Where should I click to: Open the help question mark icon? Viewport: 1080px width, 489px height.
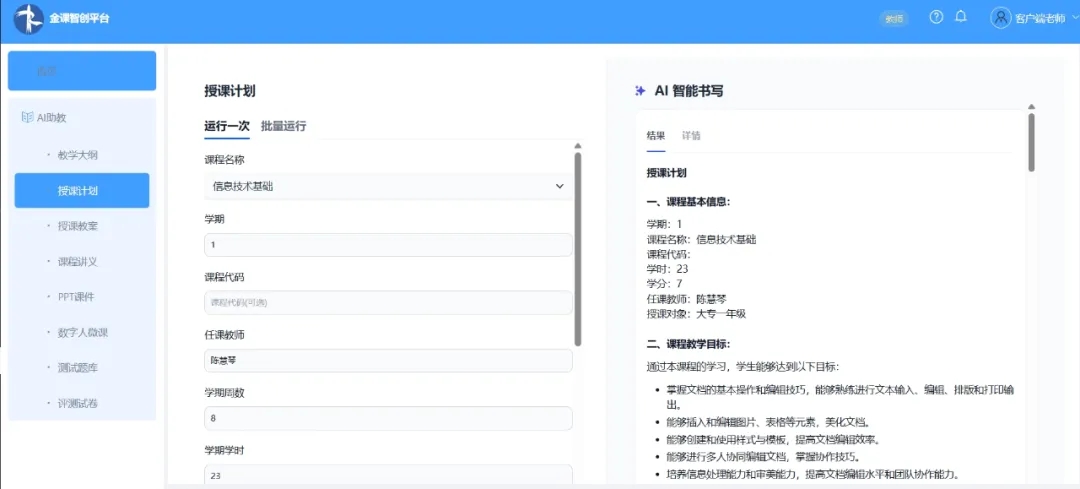tap(936, 17)
